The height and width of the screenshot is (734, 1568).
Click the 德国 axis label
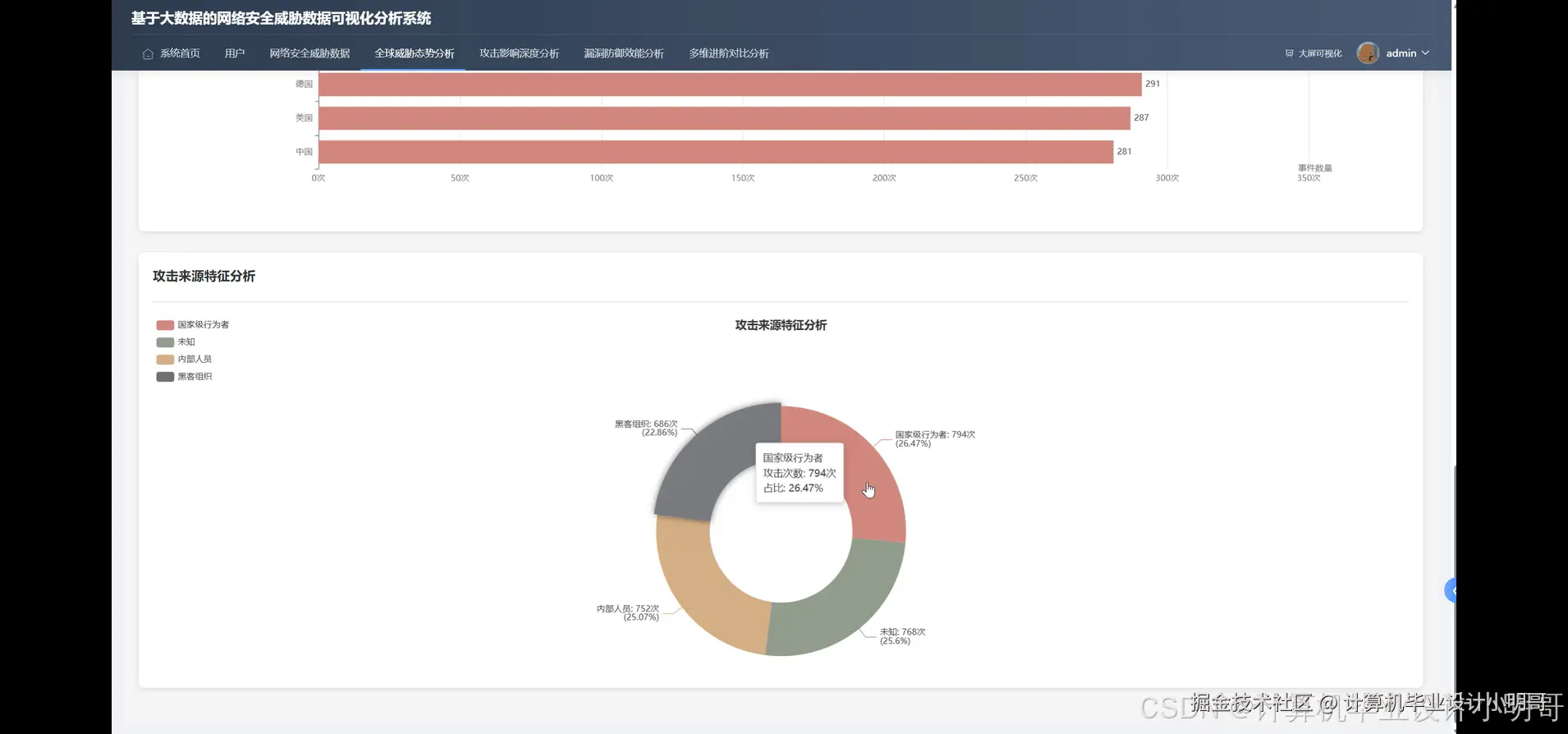304,85
